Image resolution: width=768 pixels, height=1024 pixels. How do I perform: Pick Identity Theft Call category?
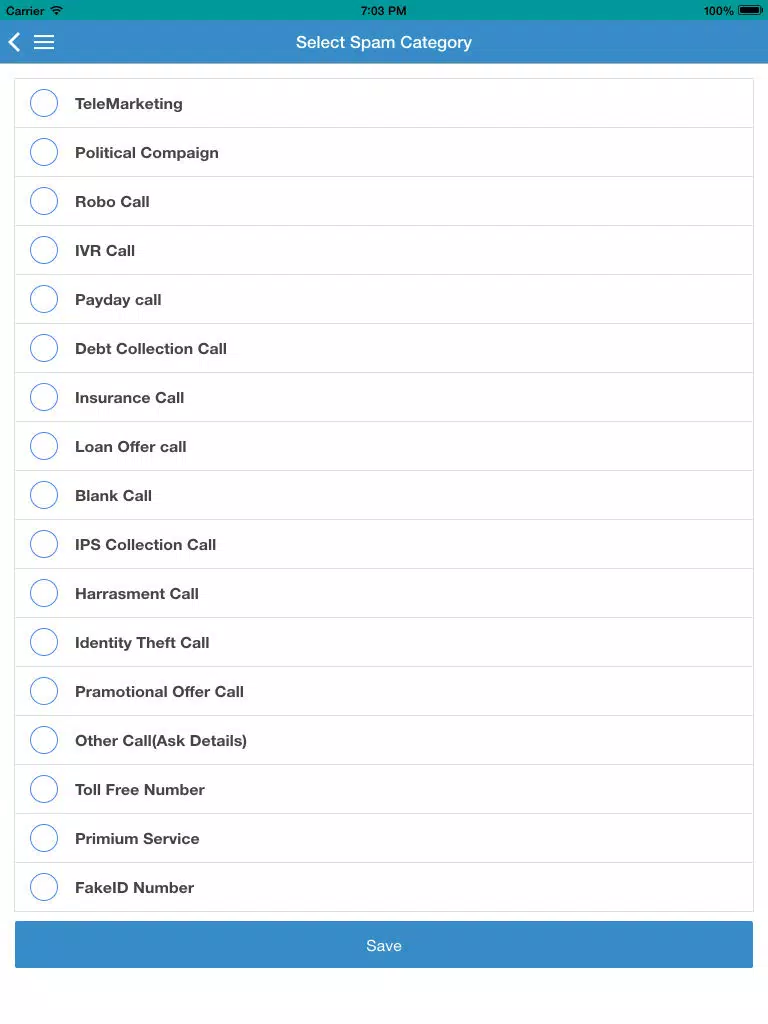(384, 642)
